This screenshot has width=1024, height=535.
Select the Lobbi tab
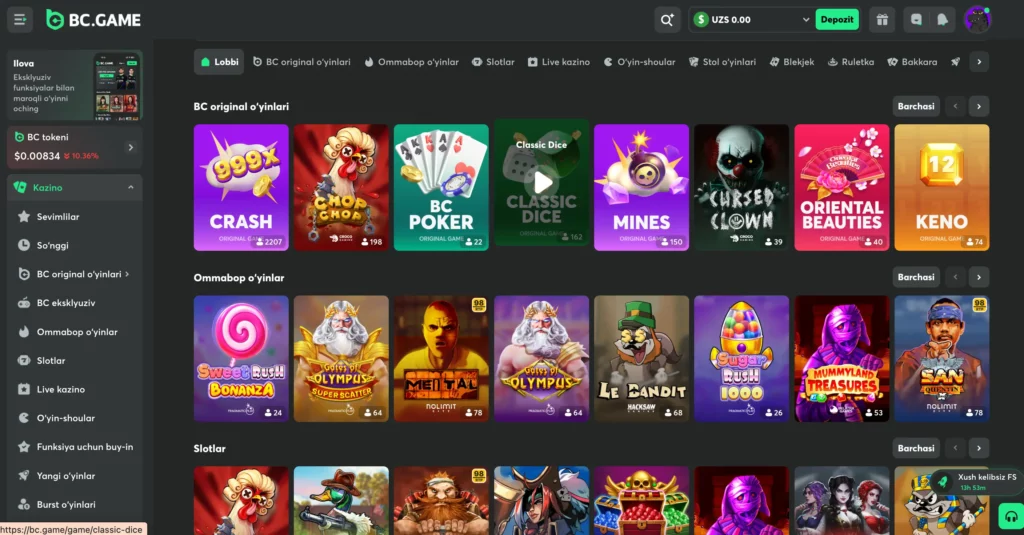pos(219,61)
